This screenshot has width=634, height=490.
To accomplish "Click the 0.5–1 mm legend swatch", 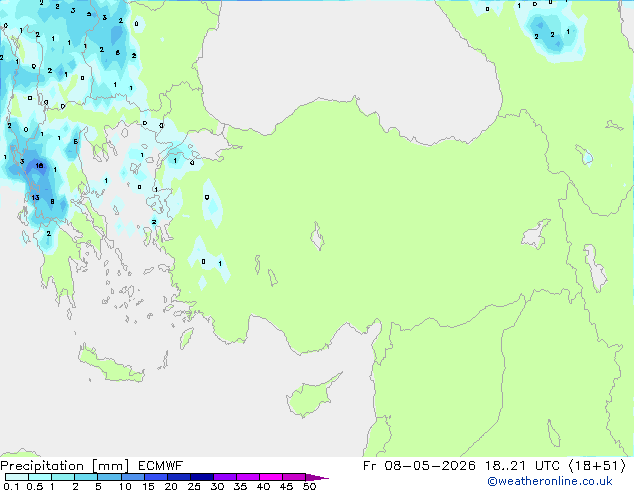I will (x=40, y=477).
